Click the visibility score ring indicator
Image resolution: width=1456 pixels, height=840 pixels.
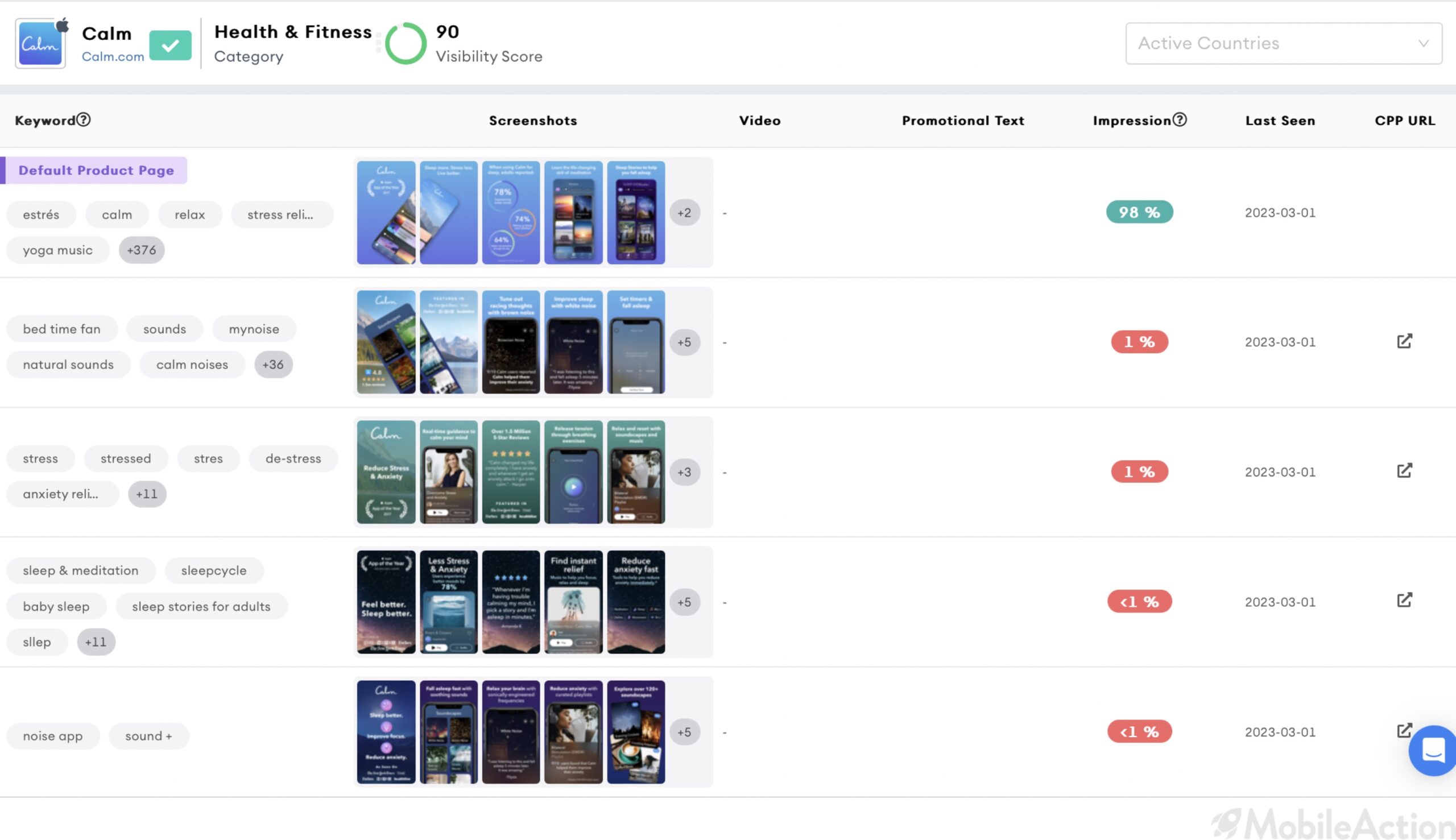(x=405, y=43)
